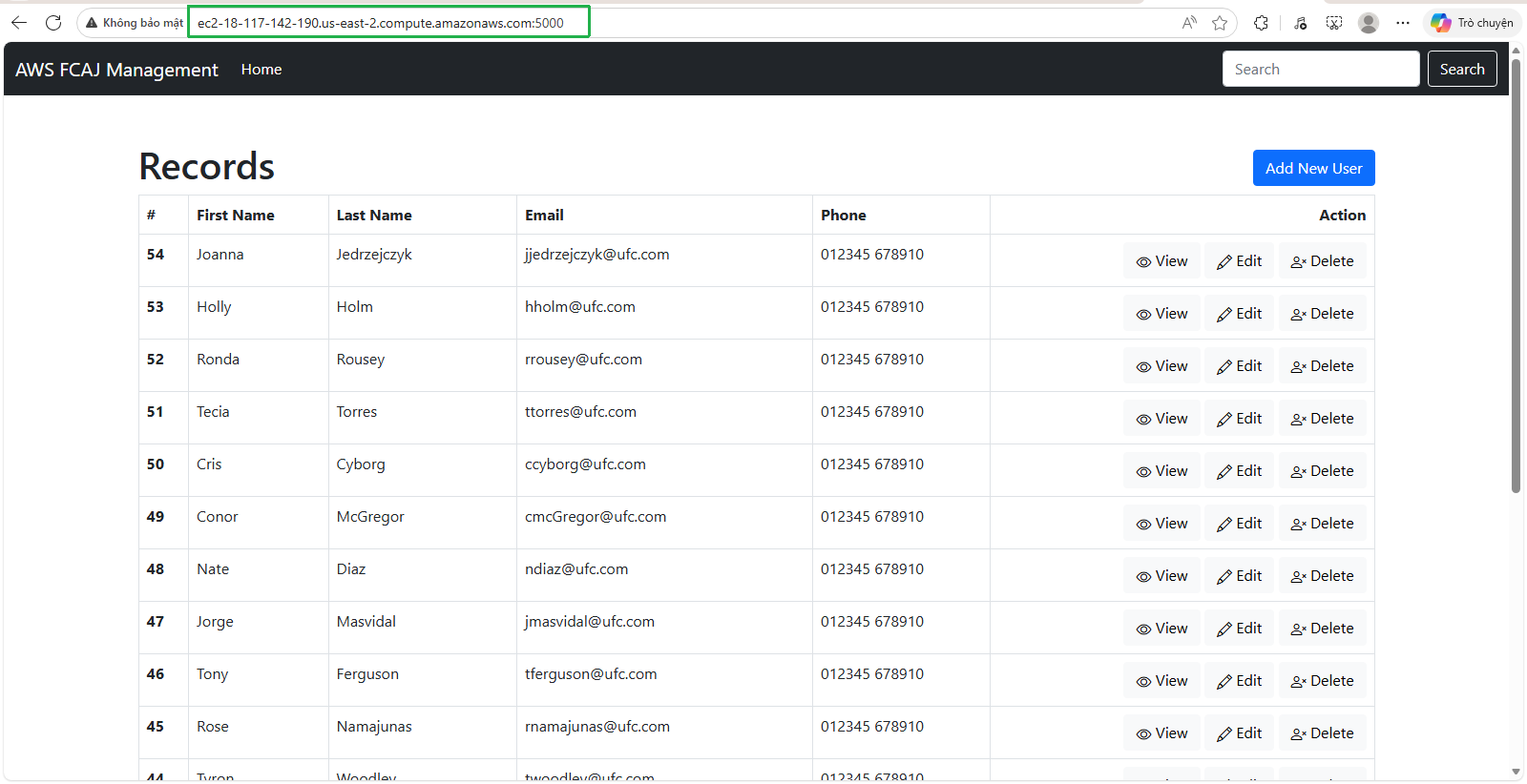Screen dimensions: 1527x784
Task: Start a screenshot with the scissors icon
Action: 1334,23
